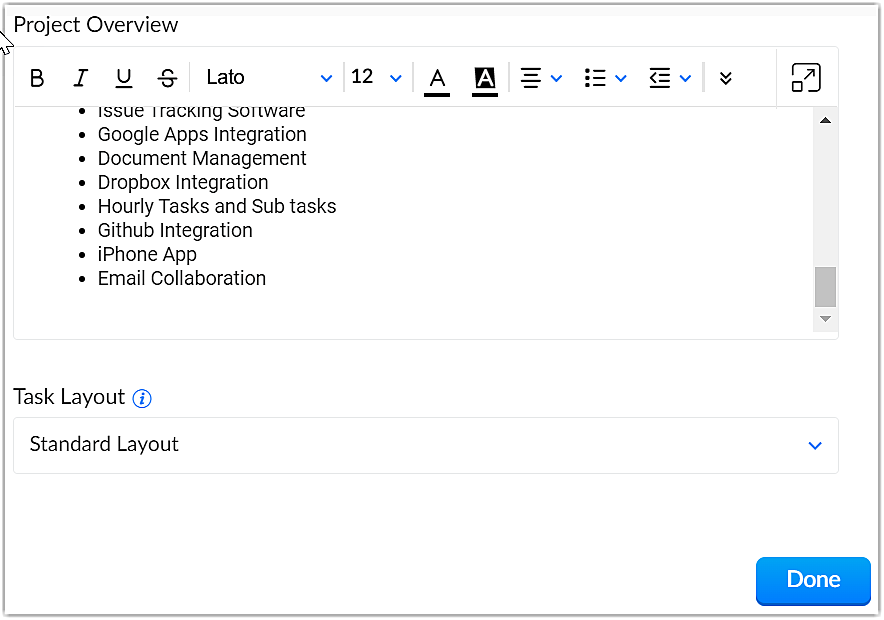884x620 pixels.
Task: Open the font size 12 dropdown
Action: (x=377, y=78)
